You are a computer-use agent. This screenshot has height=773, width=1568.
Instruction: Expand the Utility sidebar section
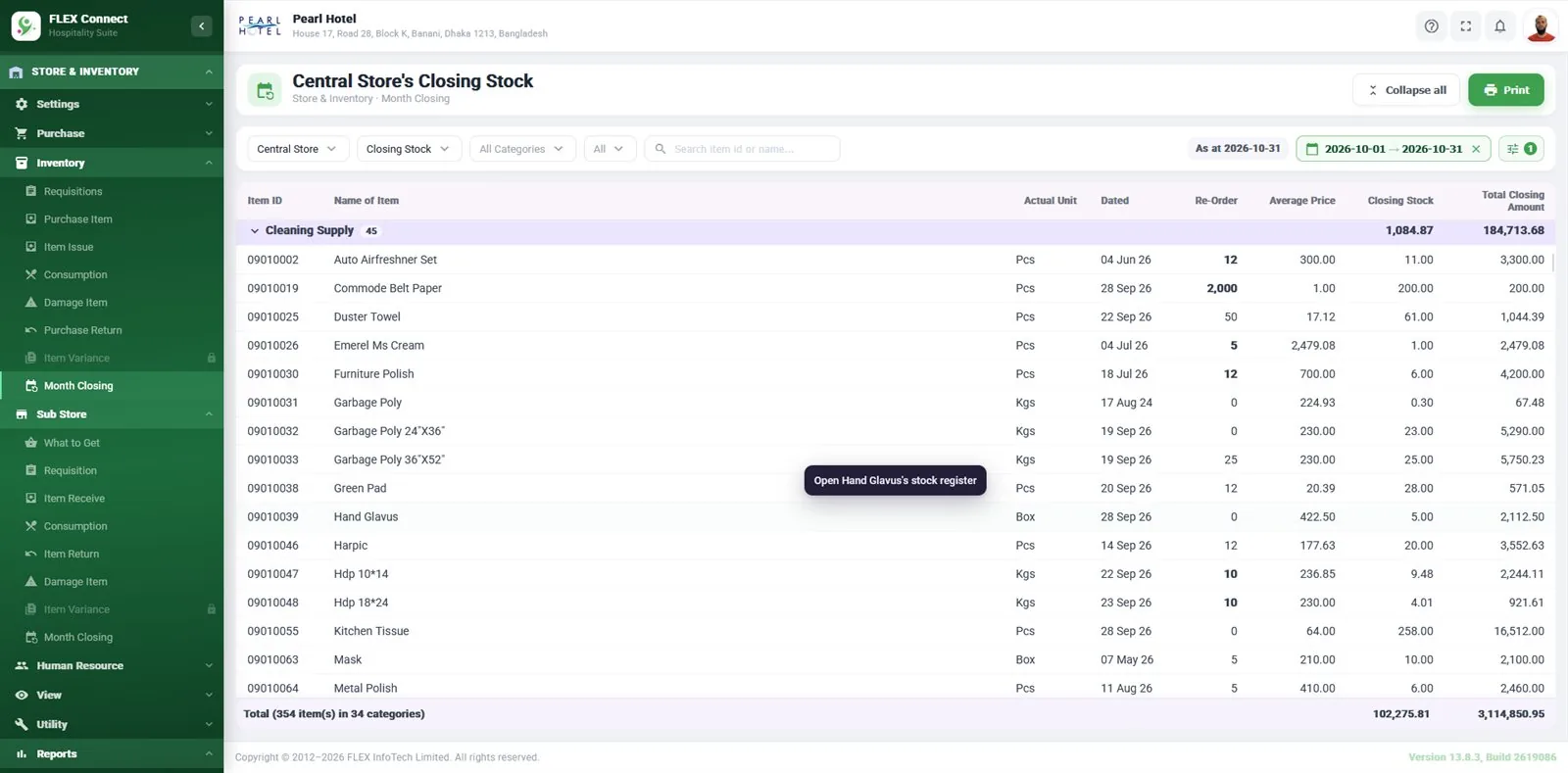coord(112,724)
